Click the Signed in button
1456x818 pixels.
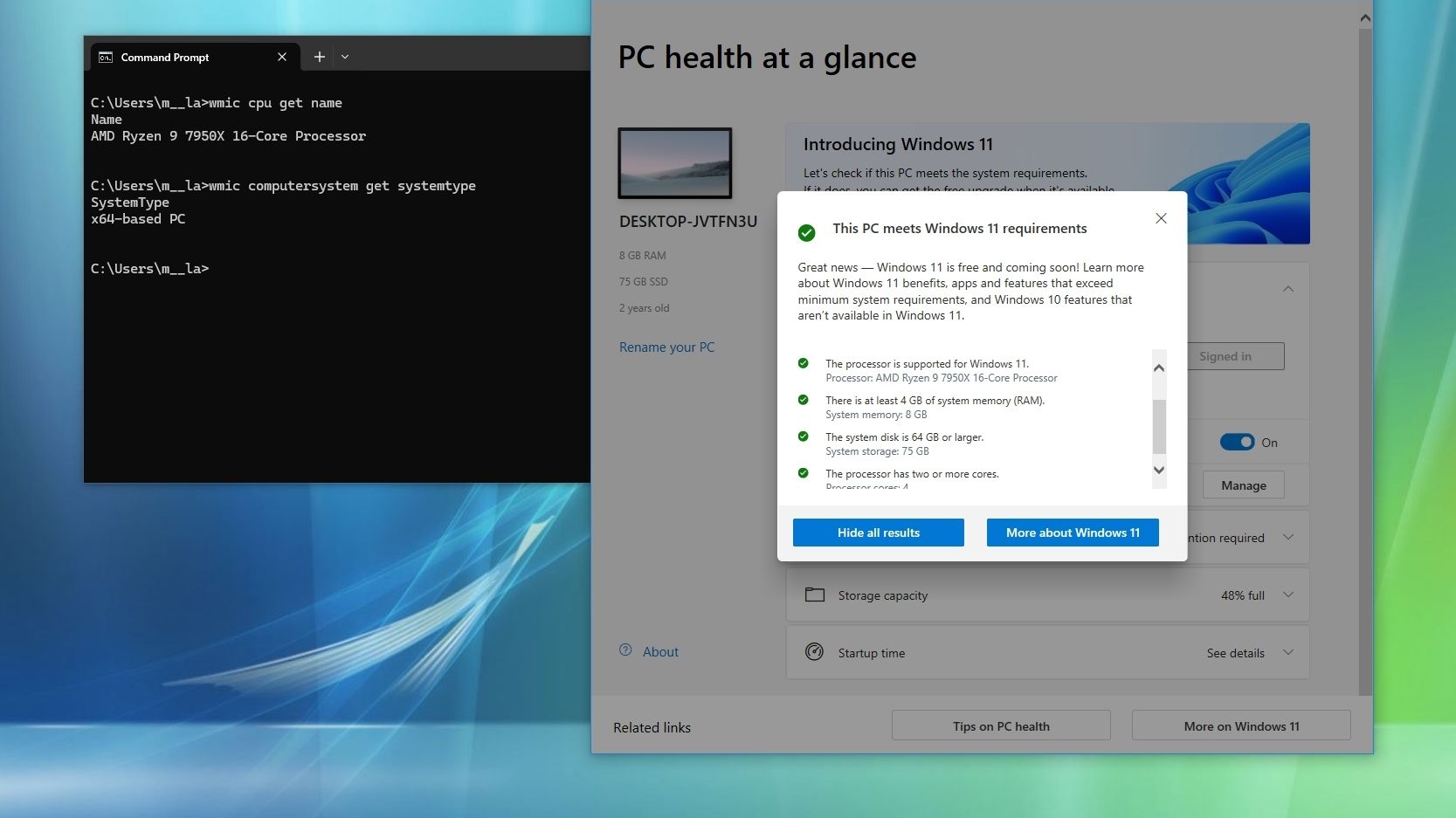coord(1225,356)
